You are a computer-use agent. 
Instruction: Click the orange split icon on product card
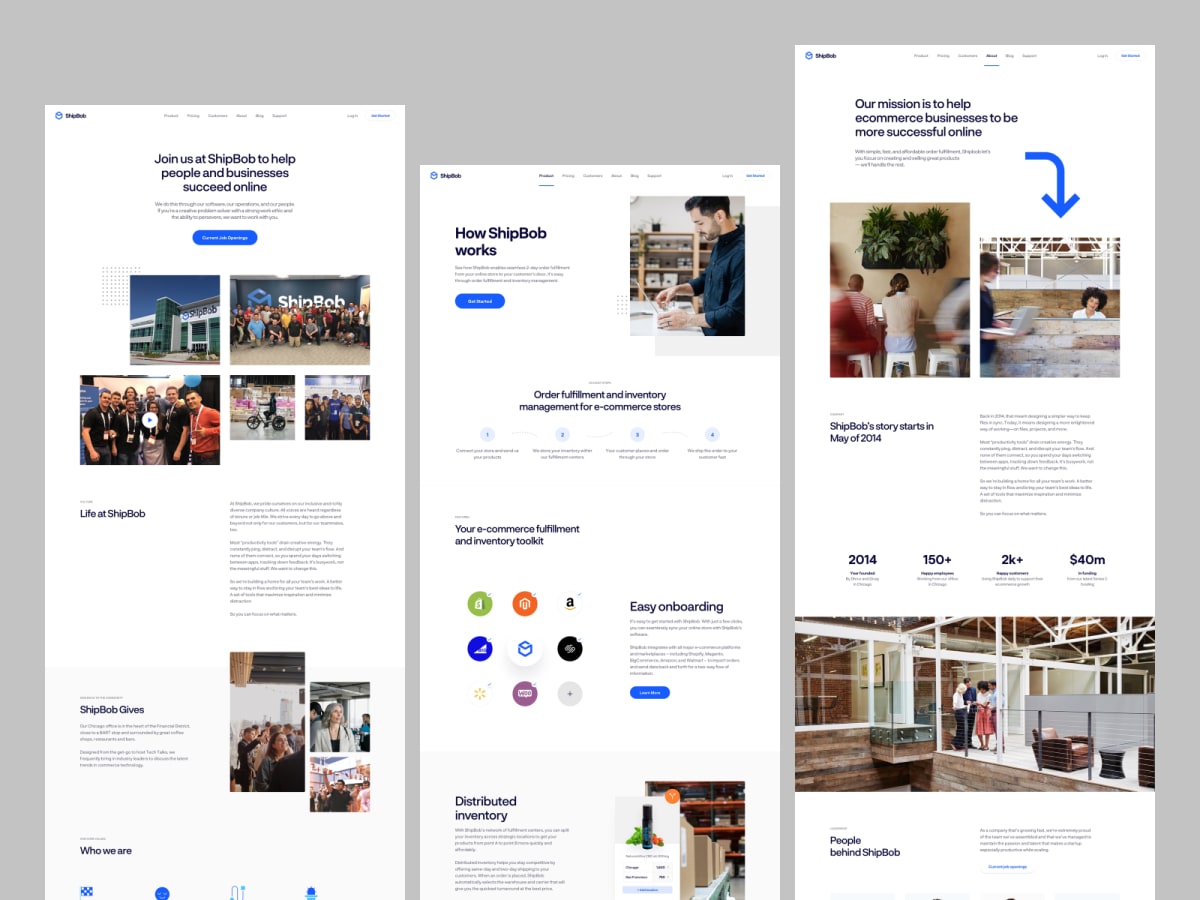(x=672, y=797)
